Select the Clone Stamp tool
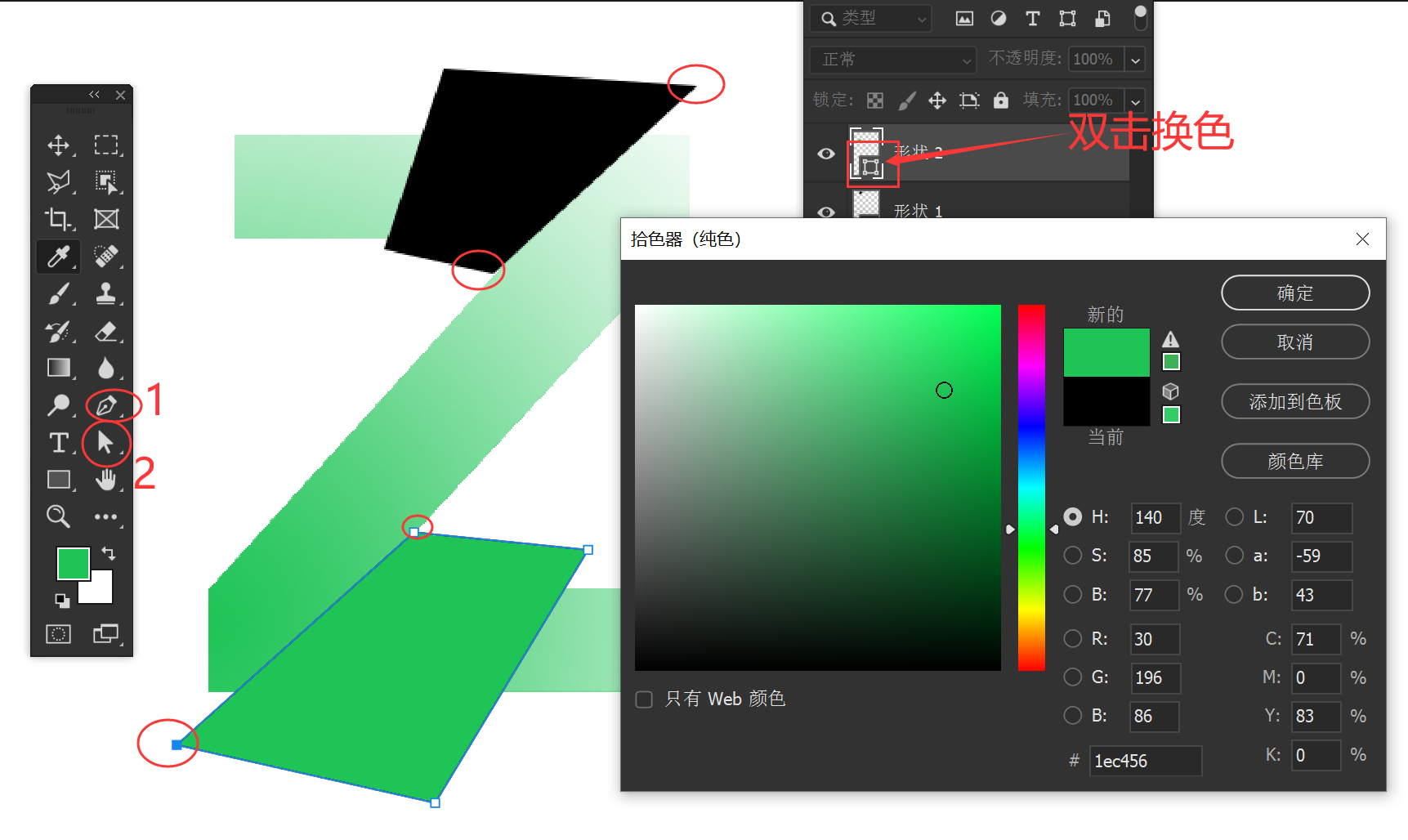This screenshot has height=840, width=1408. tap(106, 293)
